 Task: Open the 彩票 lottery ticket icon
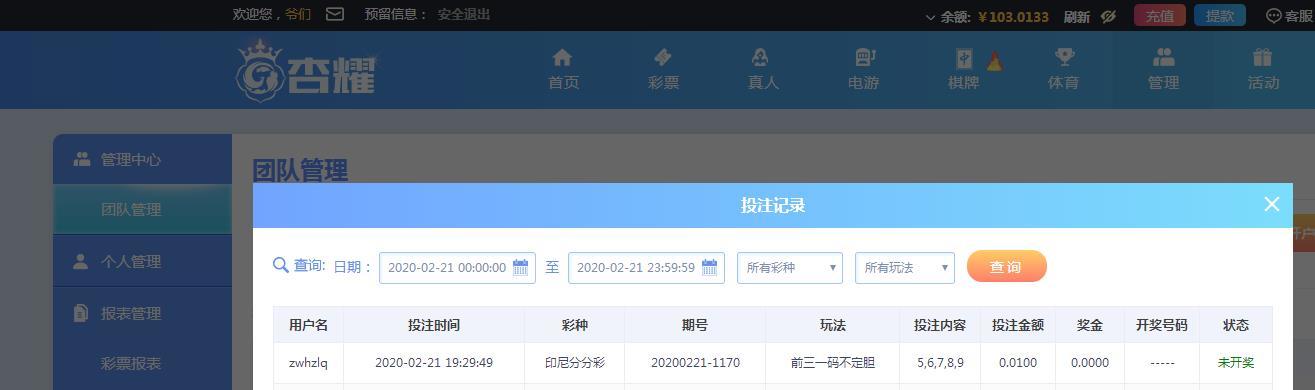tap(662, 57)
